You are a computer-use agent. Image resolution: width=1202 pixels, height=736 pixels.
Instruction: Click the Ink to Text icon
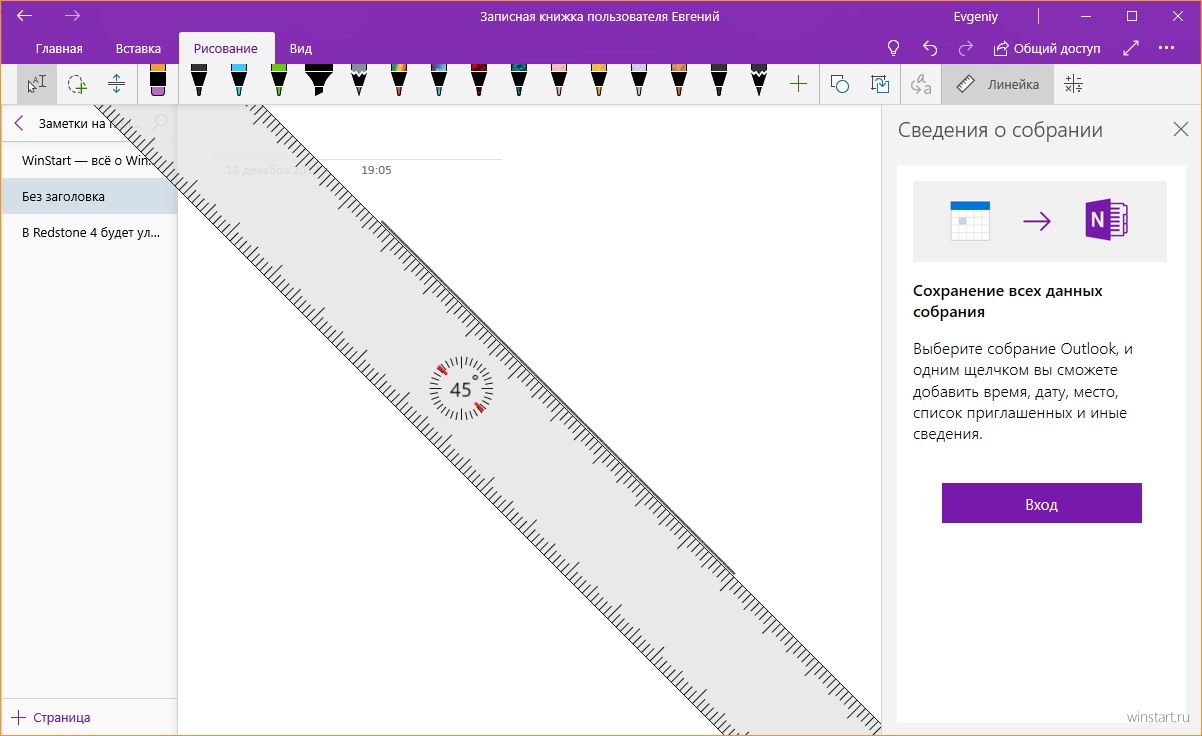tap(921, 84)
